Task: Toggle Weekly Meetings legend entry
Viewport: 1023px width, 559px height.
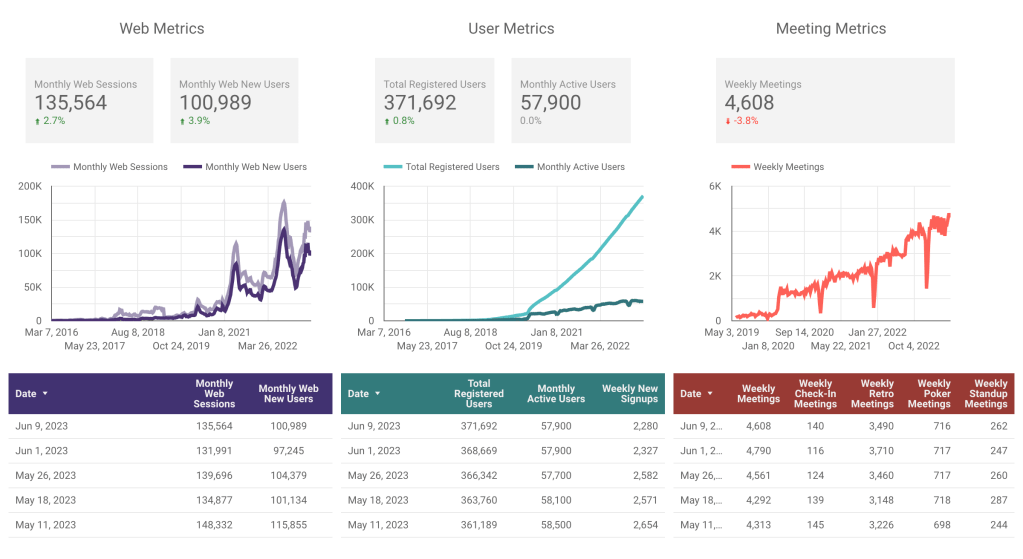Action: click(x=778, y=167)
